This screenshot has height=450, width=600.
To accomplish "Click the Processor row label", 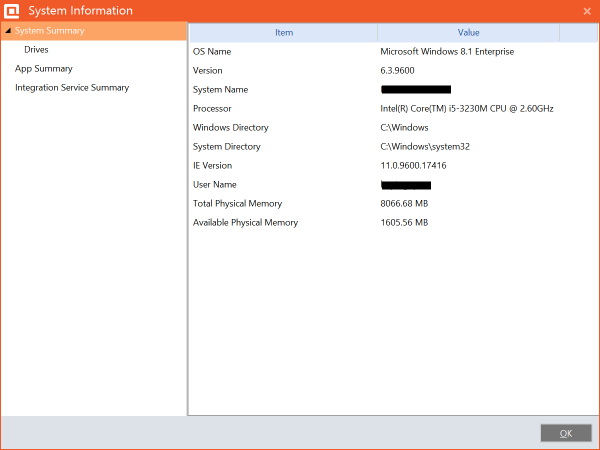I will click(x=212, y=109).
